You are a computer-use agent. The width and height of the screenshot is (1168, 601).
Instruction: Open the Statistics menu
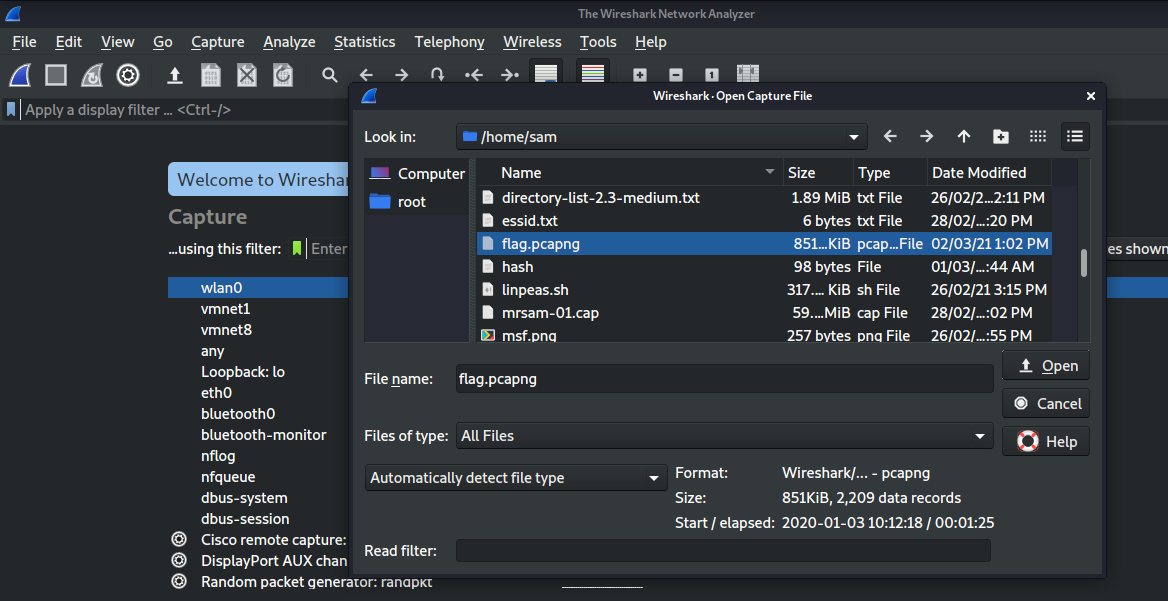(364, 42)
